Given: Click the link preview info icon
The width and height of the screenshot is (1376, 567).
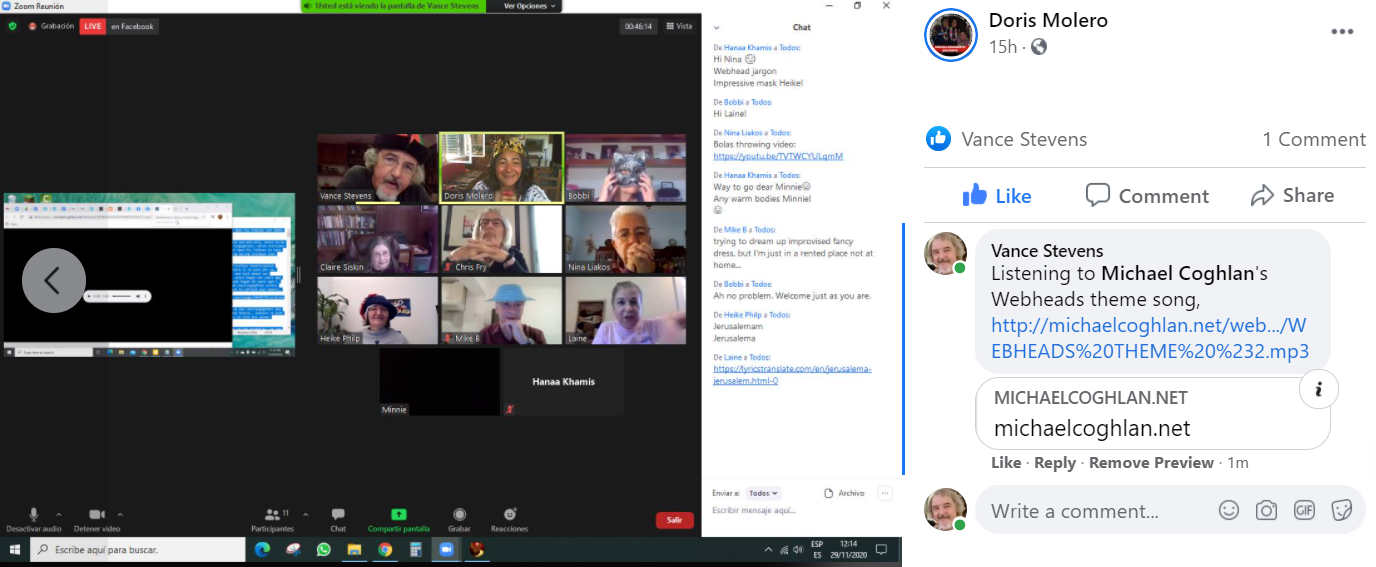Looking at the screenshot, I should pyautogui.click(x=1318, y=391).
